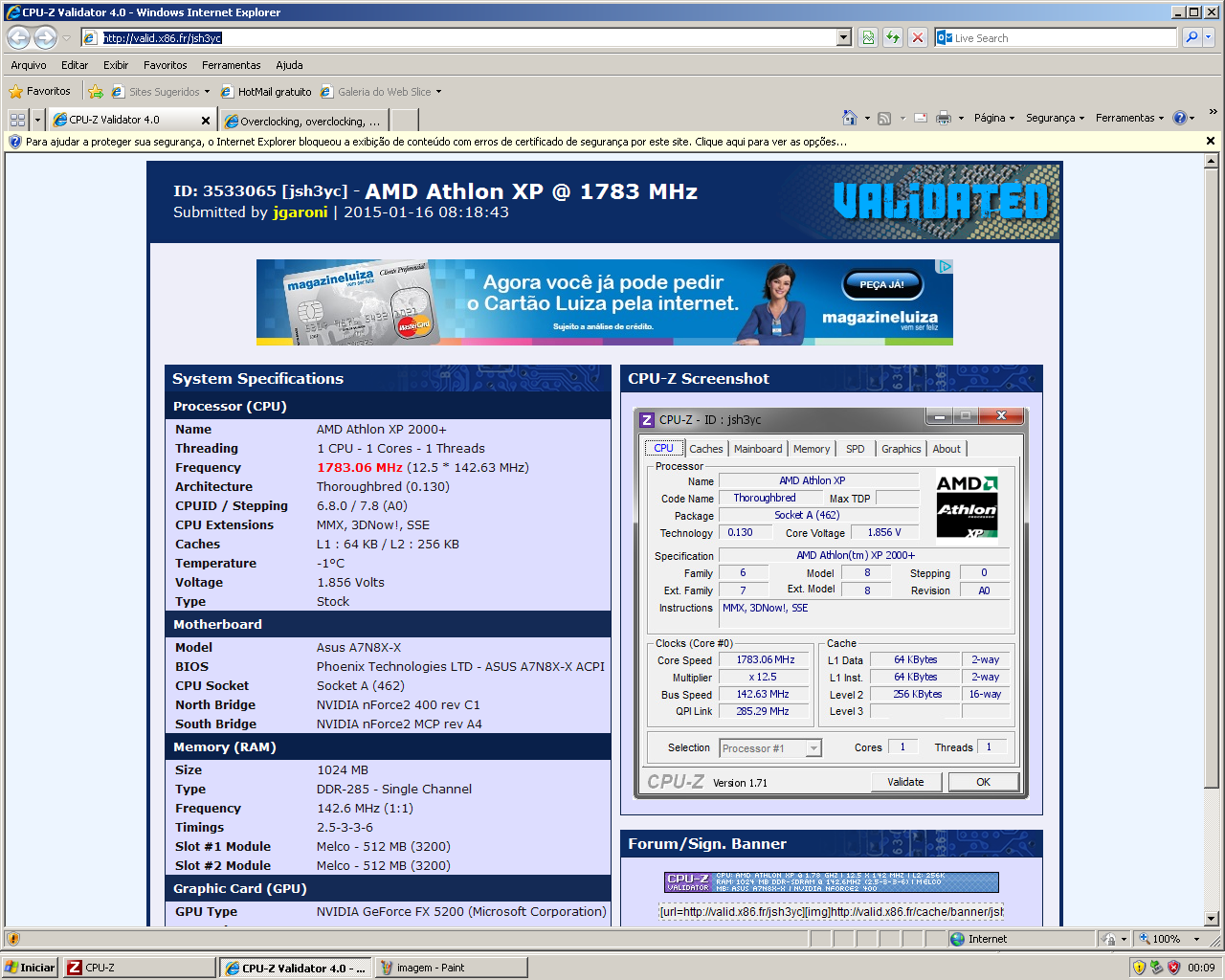Open the recent pages dropdown beside Forward
The height and width of the screenshot is (980, 1225).
click(x=66, y=38)
